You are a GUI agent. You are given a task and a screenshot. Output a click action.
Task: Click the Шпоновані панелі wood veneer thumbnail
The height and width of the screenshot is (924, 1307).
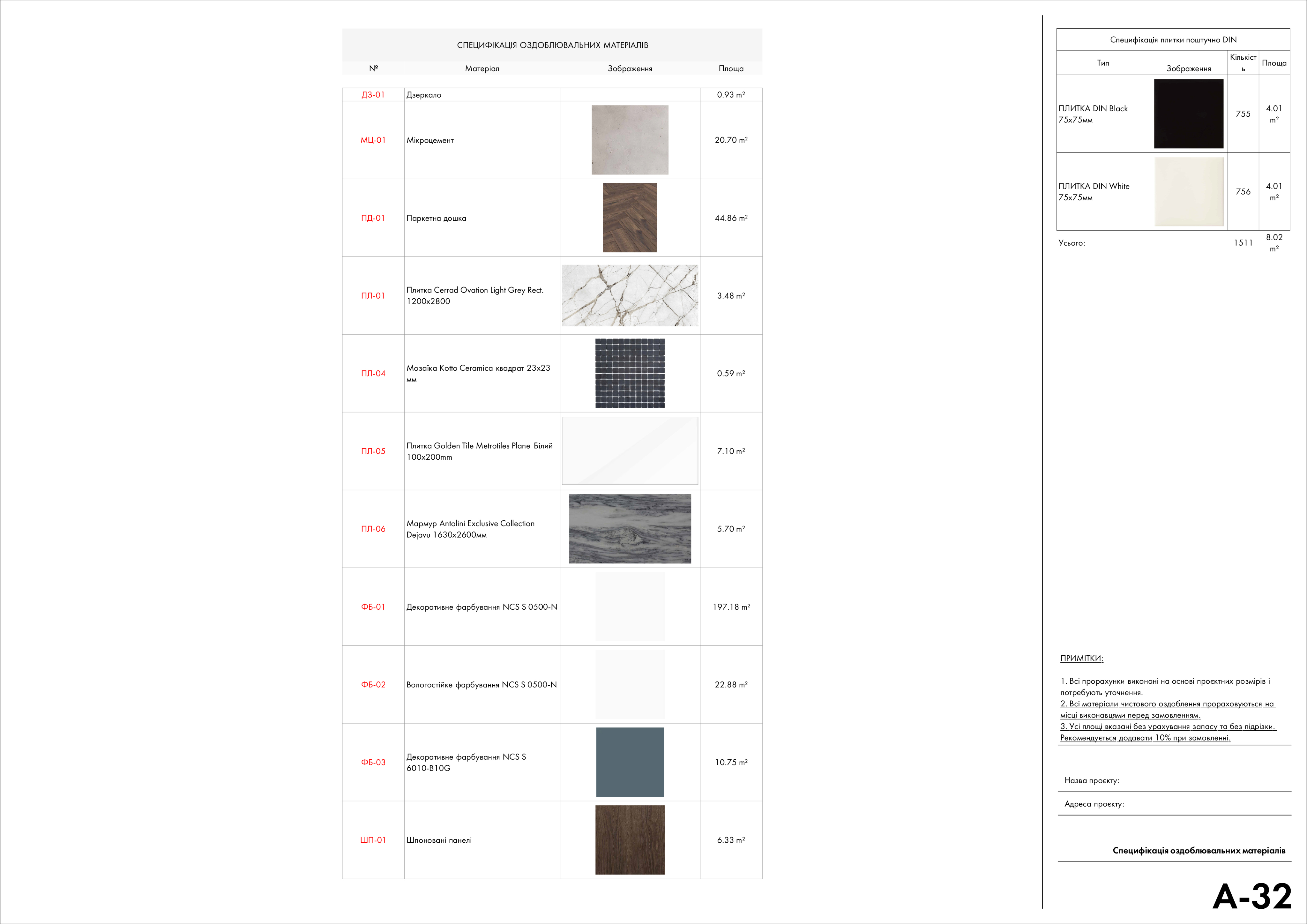tap(630, 840)
